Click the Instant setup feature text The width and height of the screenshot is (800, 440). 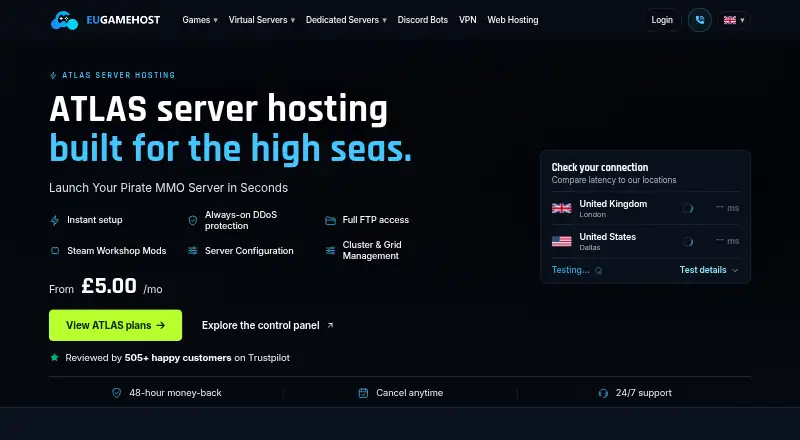click(95, 220)
